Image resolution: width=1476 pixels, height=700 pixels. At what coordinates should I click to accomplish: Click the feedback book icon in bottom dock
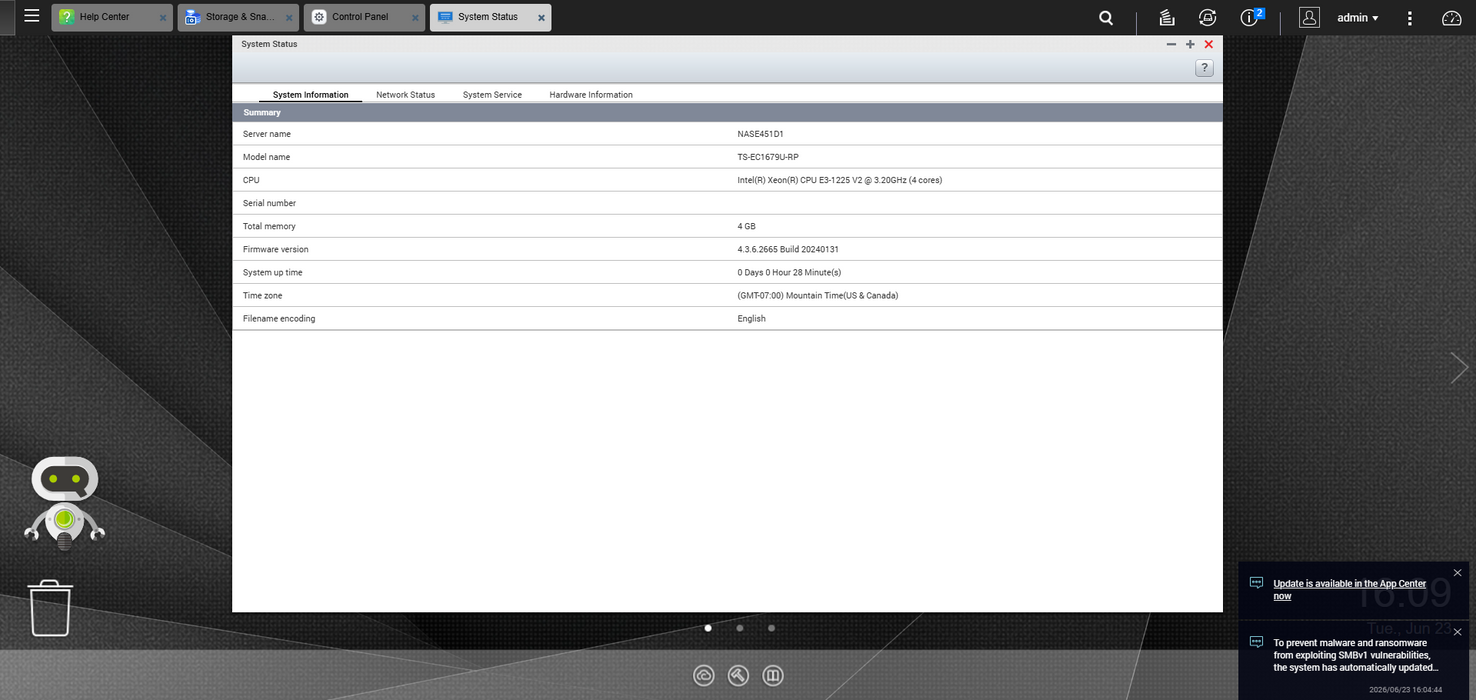[773, 676]
